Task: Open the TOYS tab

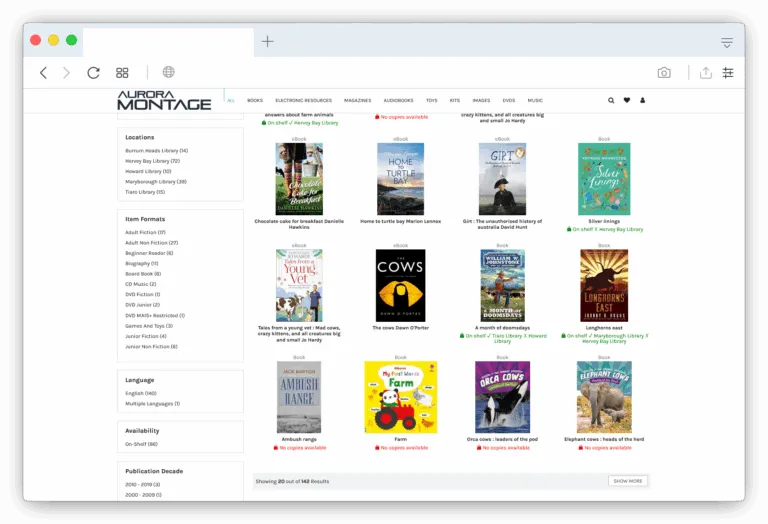Action: (x=432, y=100)
